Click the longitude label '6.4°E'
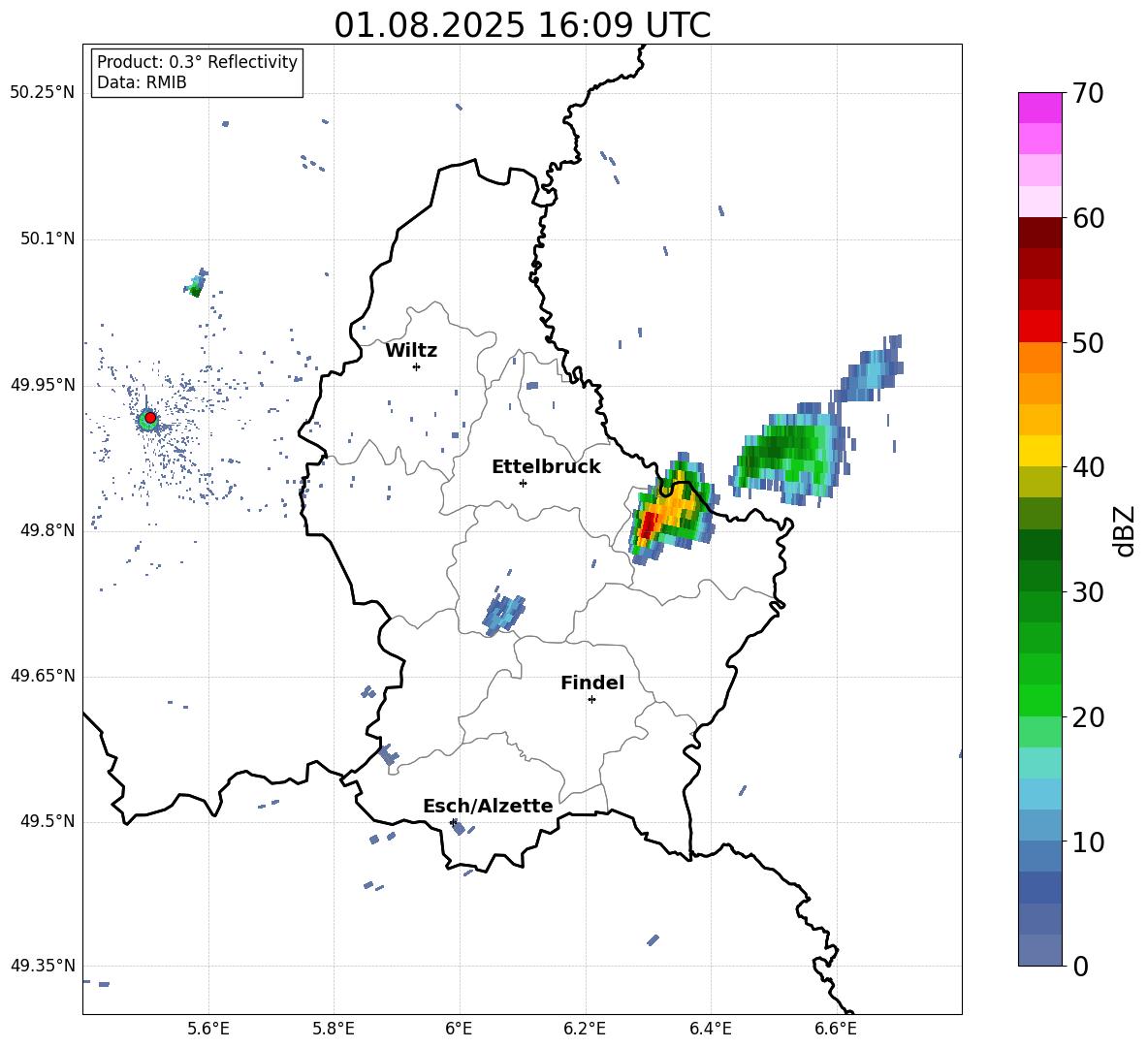The width and height of the screenshot is (1148, 1048). pos(710,1029)
